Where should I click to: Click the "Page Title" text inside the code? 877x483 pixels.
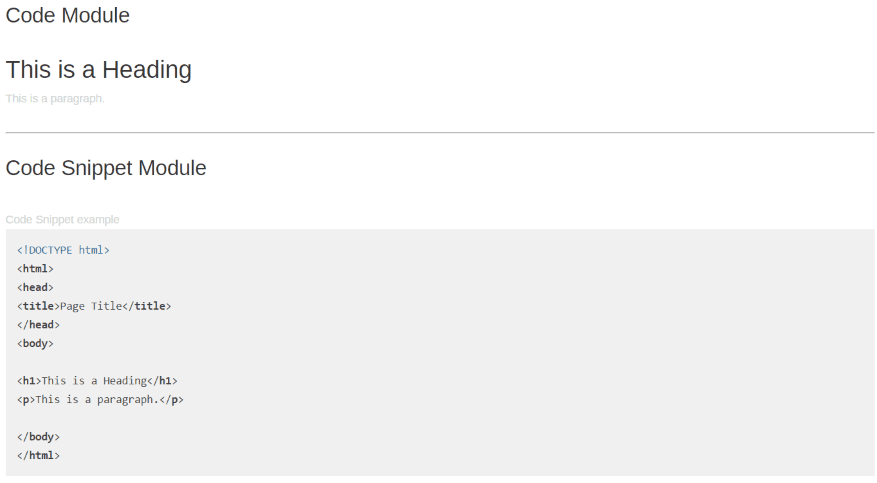coord(91,306)
